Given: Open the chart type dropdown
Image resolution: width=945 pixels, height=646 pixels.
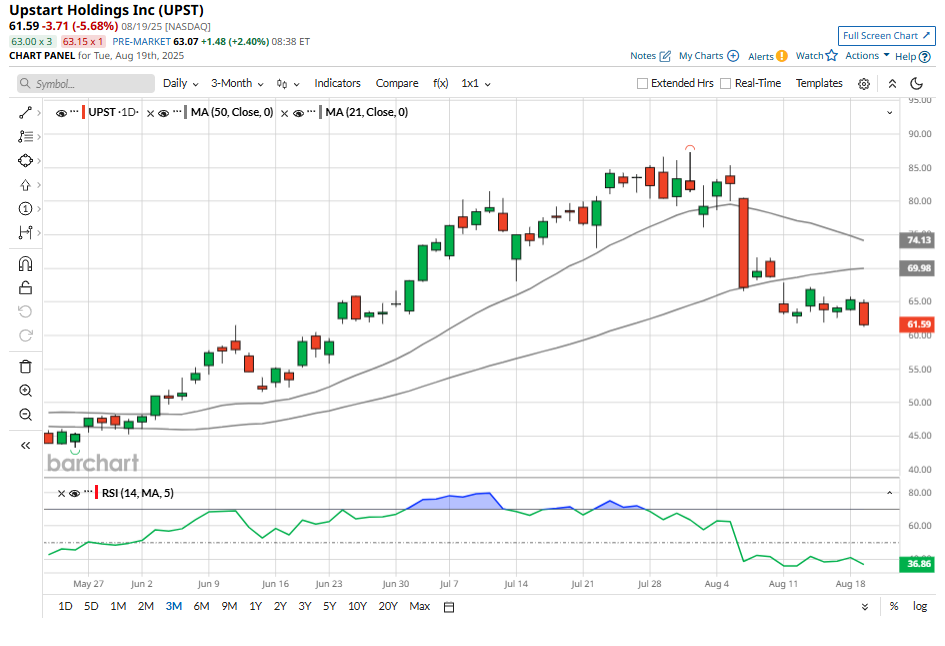Looking at the screenshot, I should point(288,84).
